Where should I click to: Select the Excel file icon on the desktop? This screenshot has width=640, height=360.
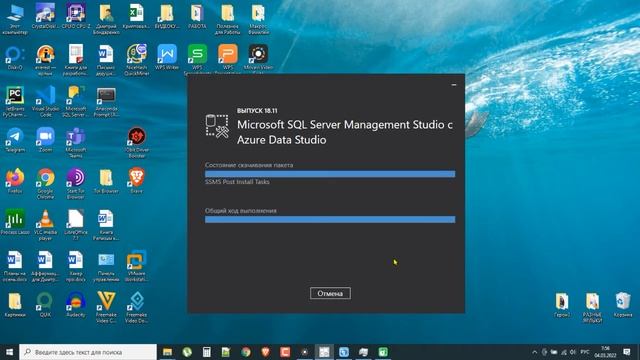pyautogui.click(x=136, y=16)
